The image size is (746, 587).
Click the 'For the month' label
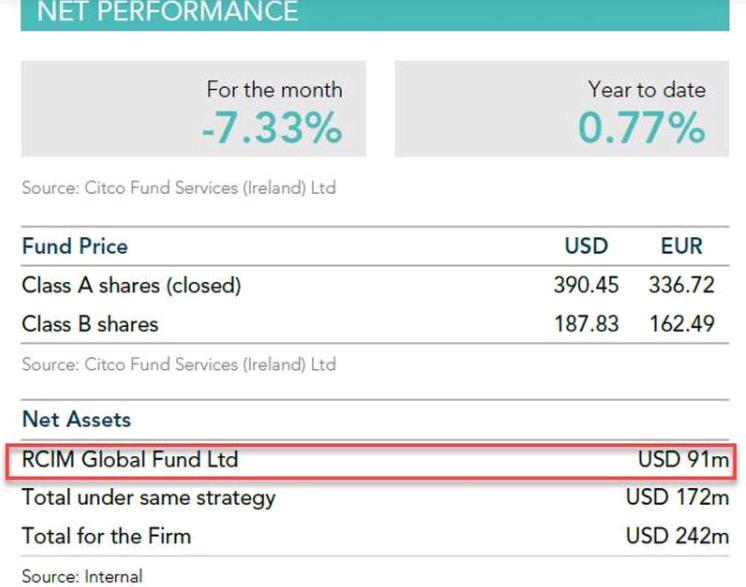274,89
